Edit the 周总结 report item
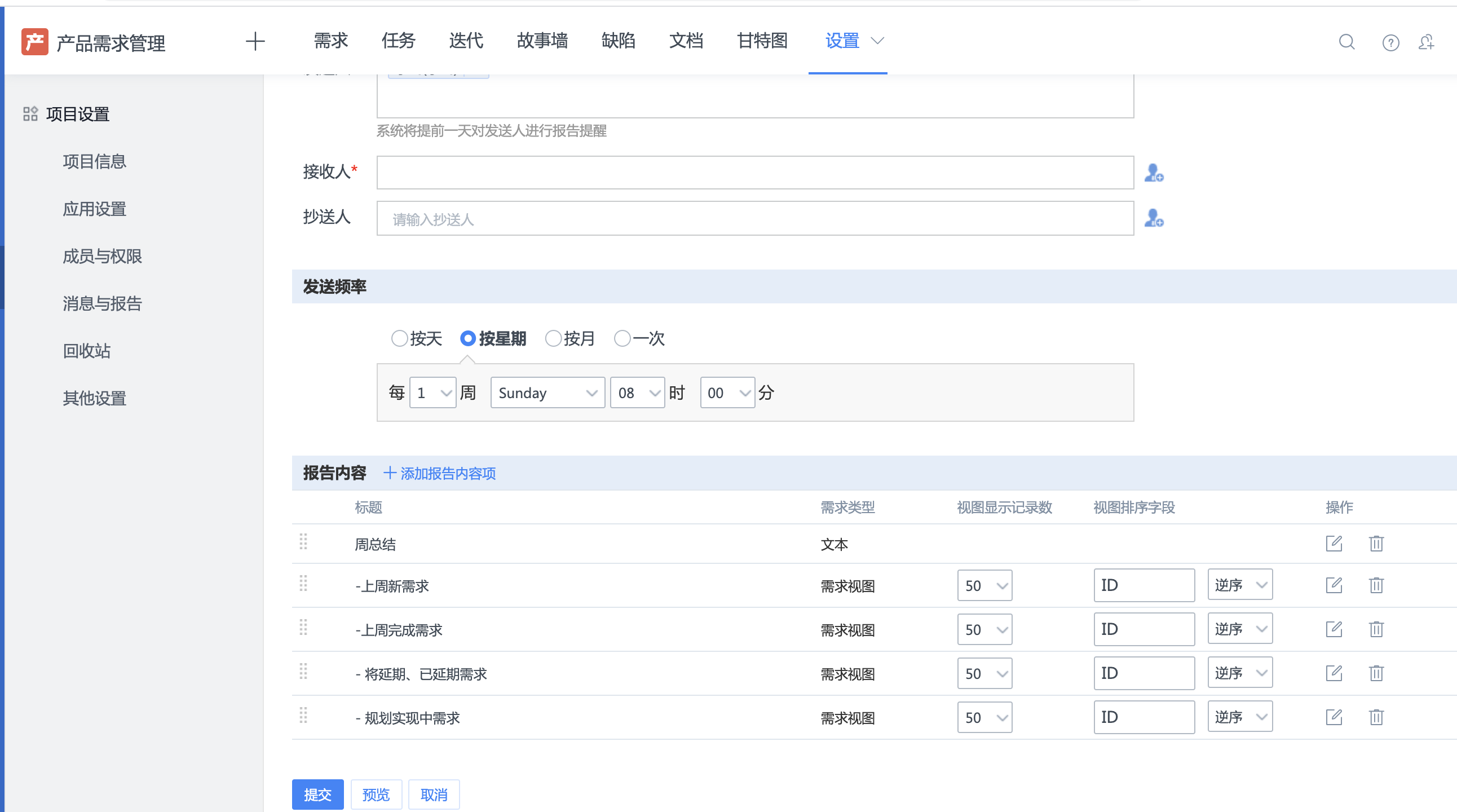Screen dimensions: 1457x812 click(x=1334, y=543)
